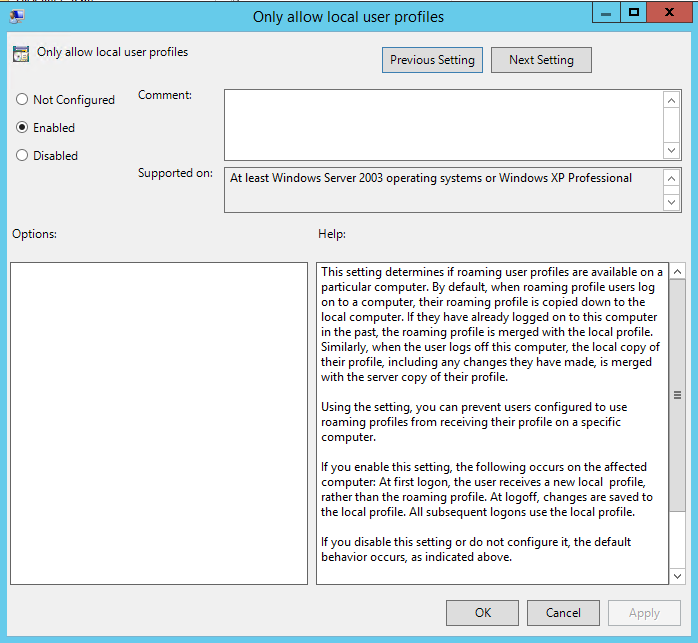Minimize the policy dialog window
The width and height of the screenshot is (698, 643).
coord(606,12)
